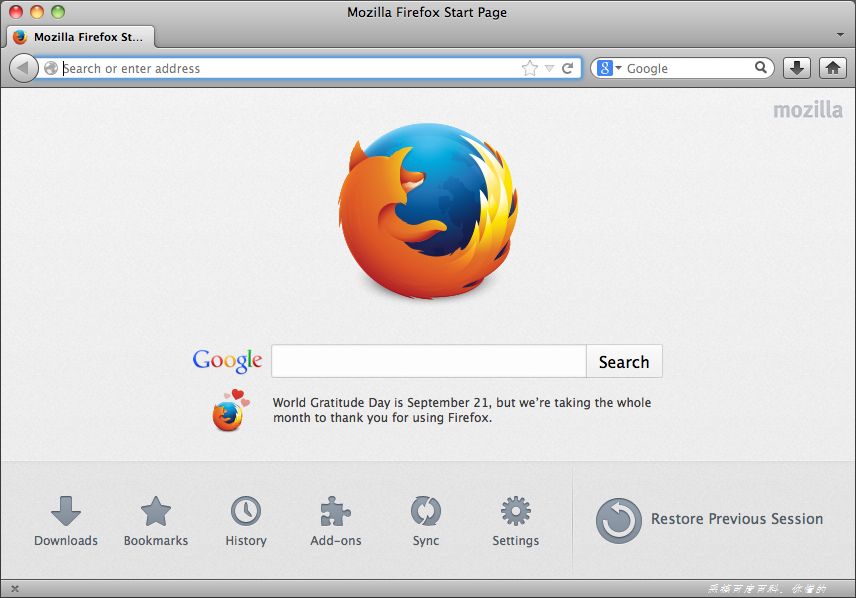Click the Search button beside Google box

pos(624,362)
